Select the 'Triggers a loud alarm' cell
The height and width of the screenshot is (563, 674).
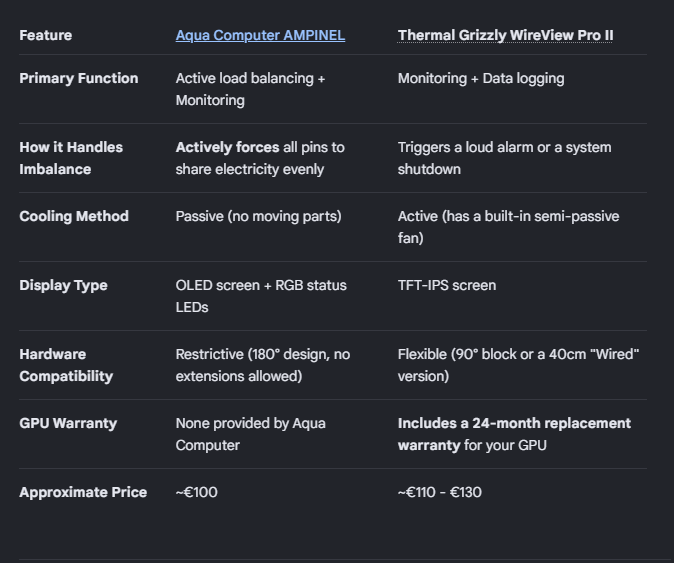(504, 158)
